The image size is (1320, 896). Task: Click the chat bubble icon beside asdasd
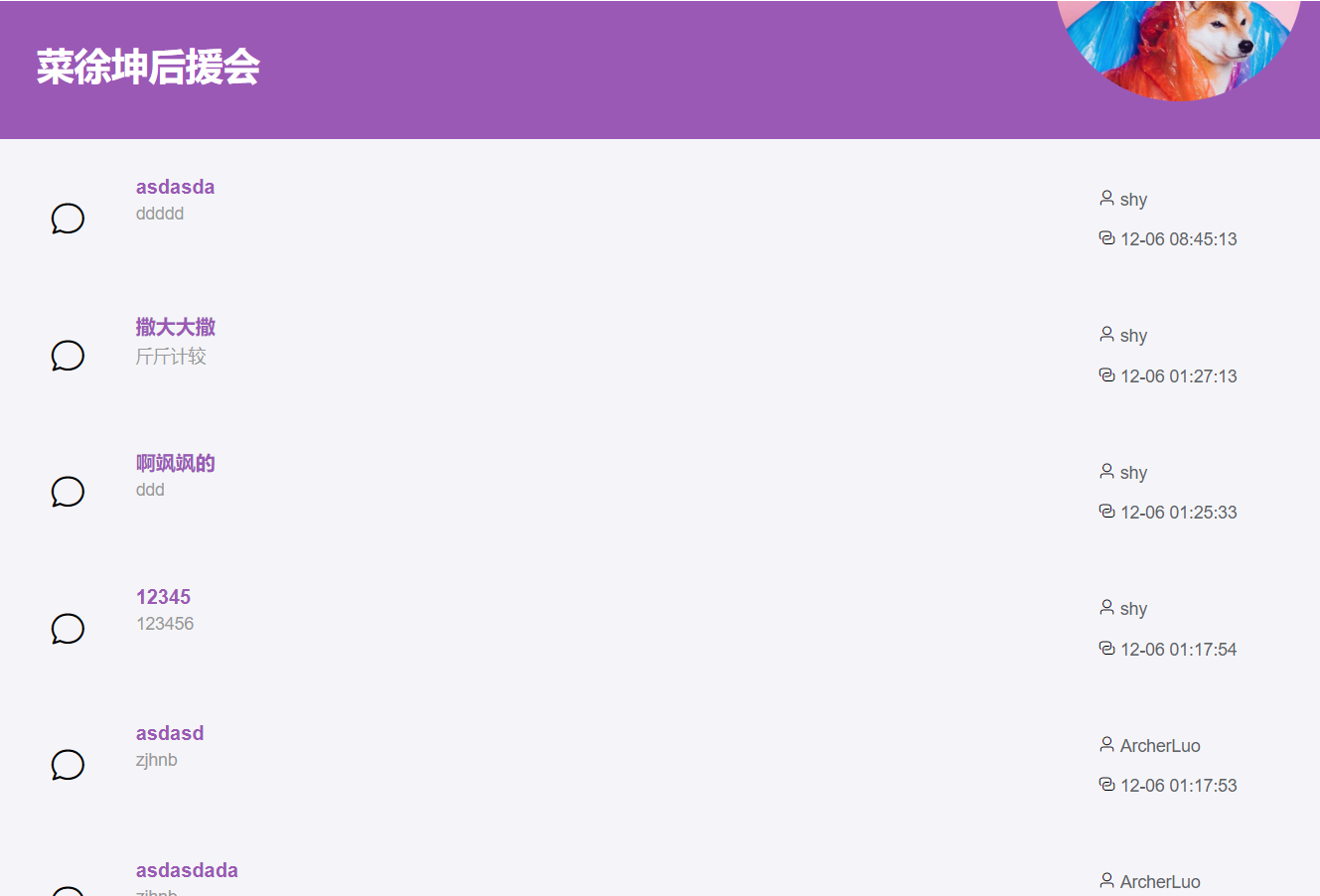coord(68,765)
